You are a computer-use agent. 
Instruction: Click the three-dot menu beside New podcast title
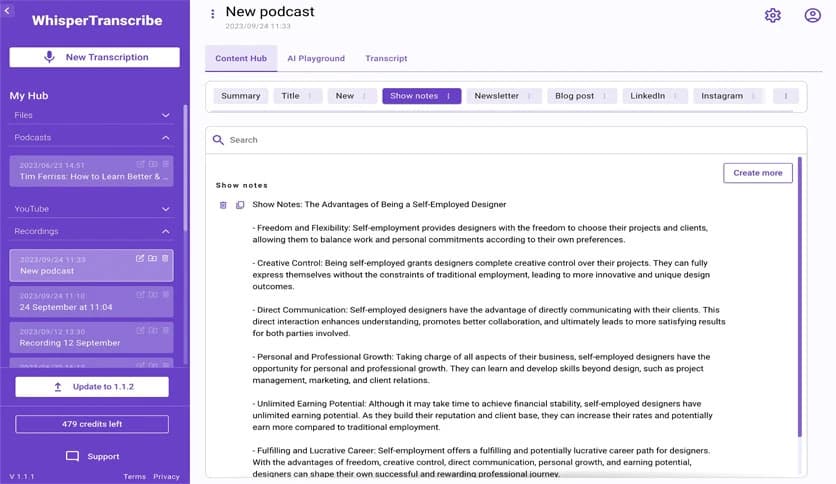coord(212,14)
